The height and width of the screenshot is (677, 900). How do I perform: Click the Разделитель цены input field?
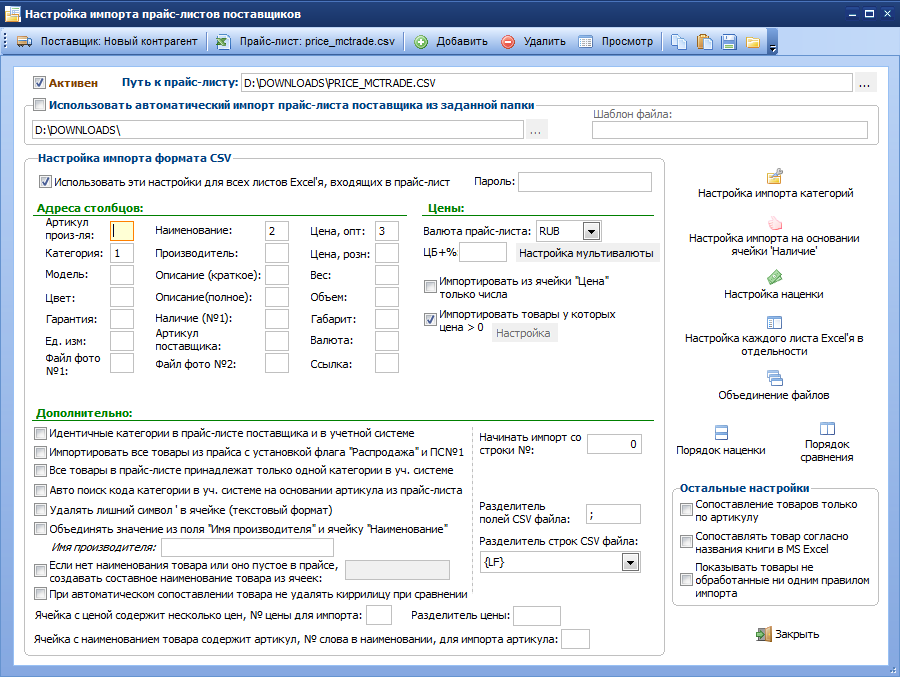click(x=537, y=616)
